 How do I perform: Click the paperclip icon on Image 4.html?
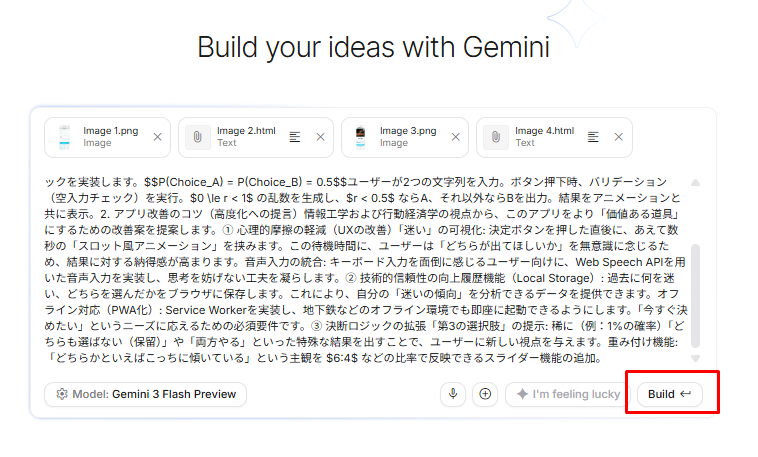coord(497,137)
